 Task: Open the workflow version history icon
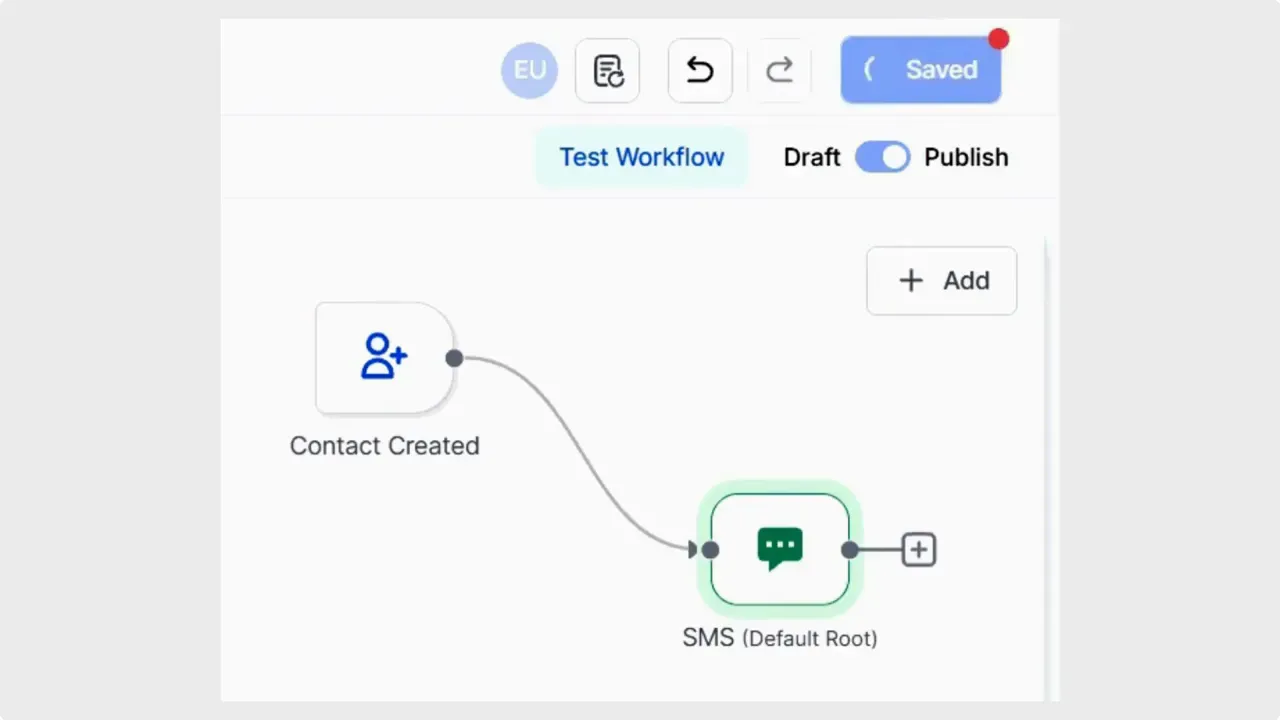607,70
